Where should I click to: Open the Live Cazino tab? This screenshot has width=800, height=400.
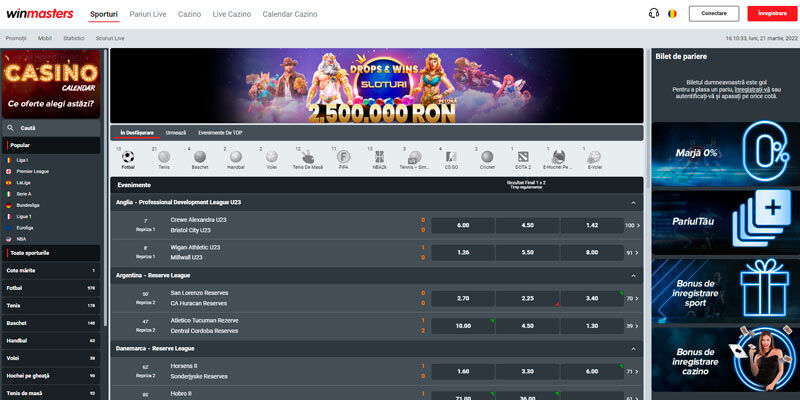tap(232, 14)
